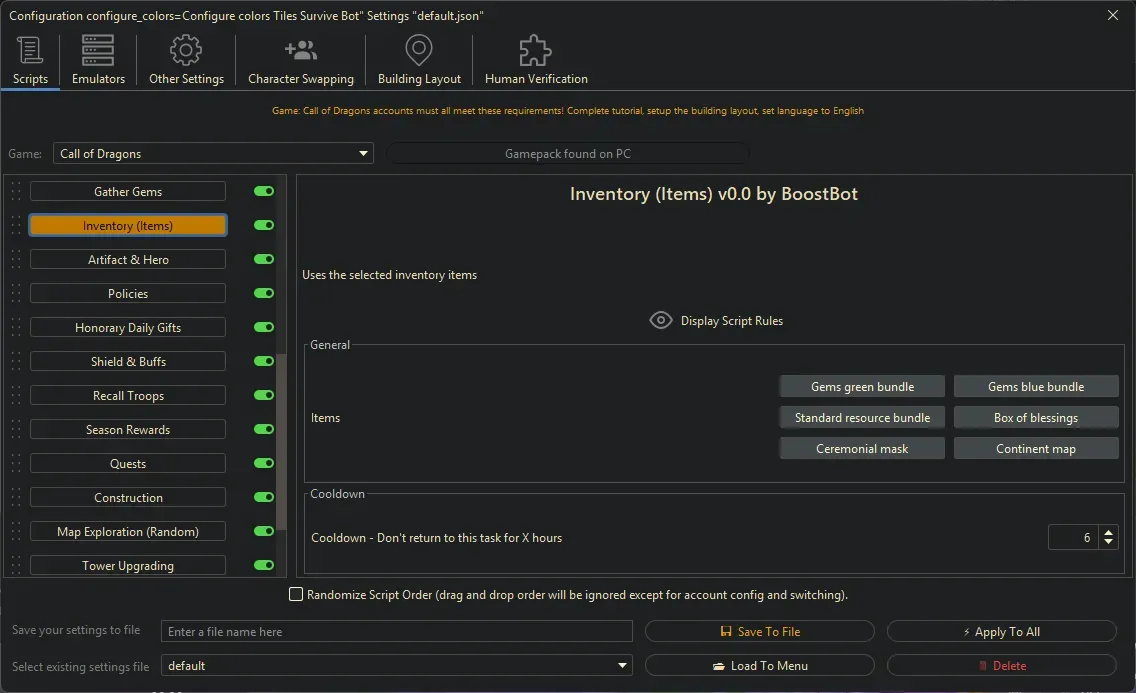Expand the existing settings file dropdown

pyautogui.click(x=622, y=665)
